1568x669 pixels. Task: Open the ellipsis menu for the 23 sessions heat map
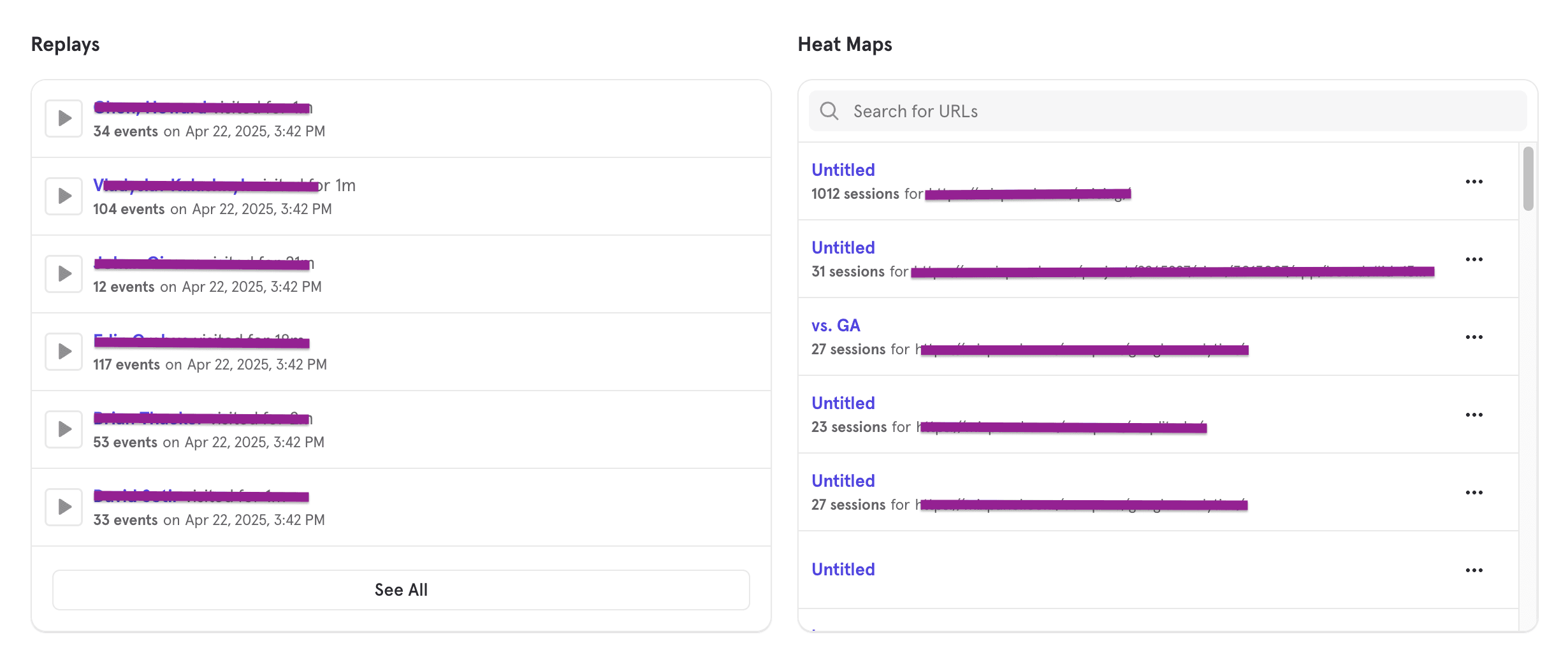coord(1476,414)
